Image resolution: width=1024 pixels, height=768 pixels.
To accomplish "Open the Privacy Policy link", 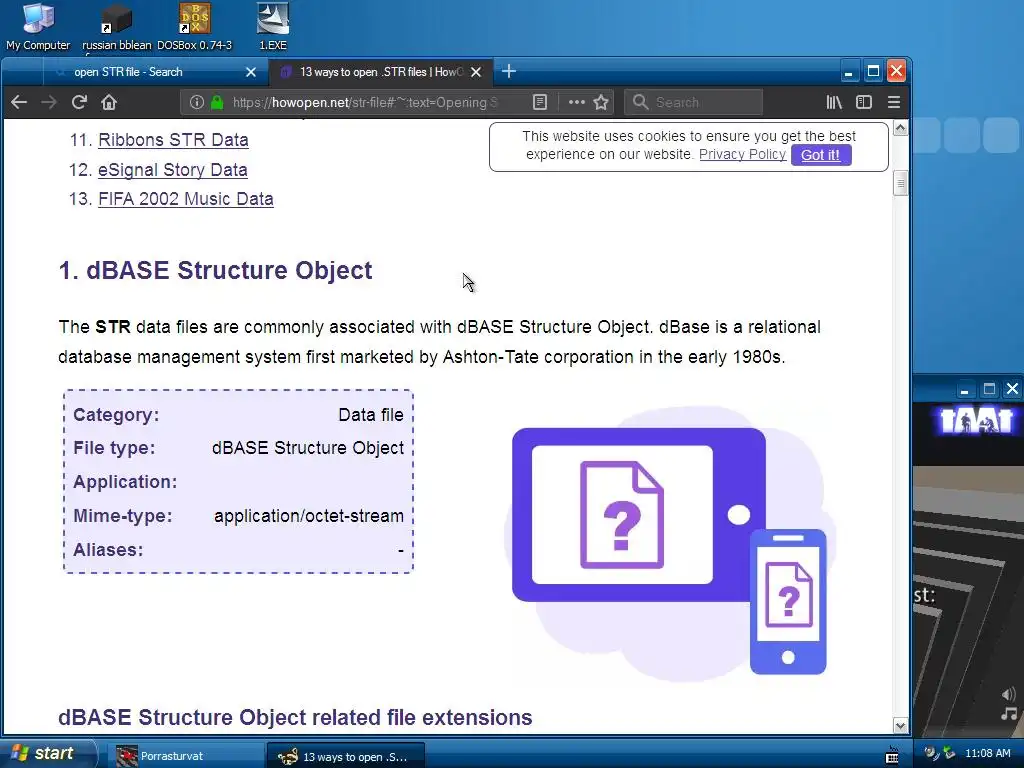I will point(743,154).
